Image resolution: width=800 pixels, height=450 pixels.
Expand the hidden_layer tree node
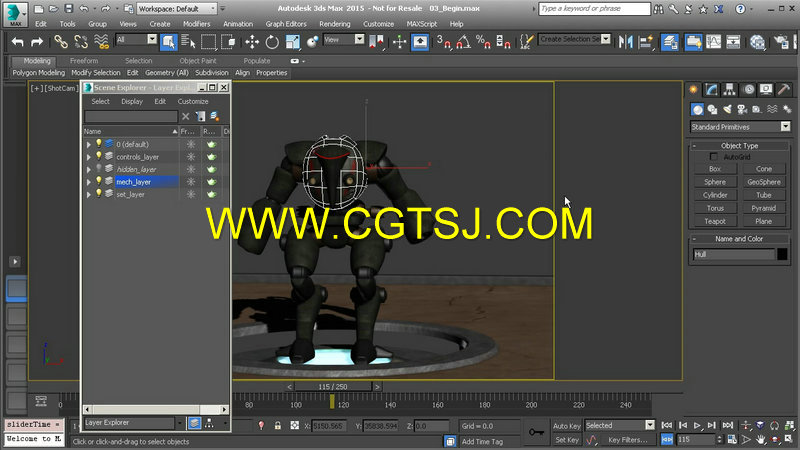[89, 169]
